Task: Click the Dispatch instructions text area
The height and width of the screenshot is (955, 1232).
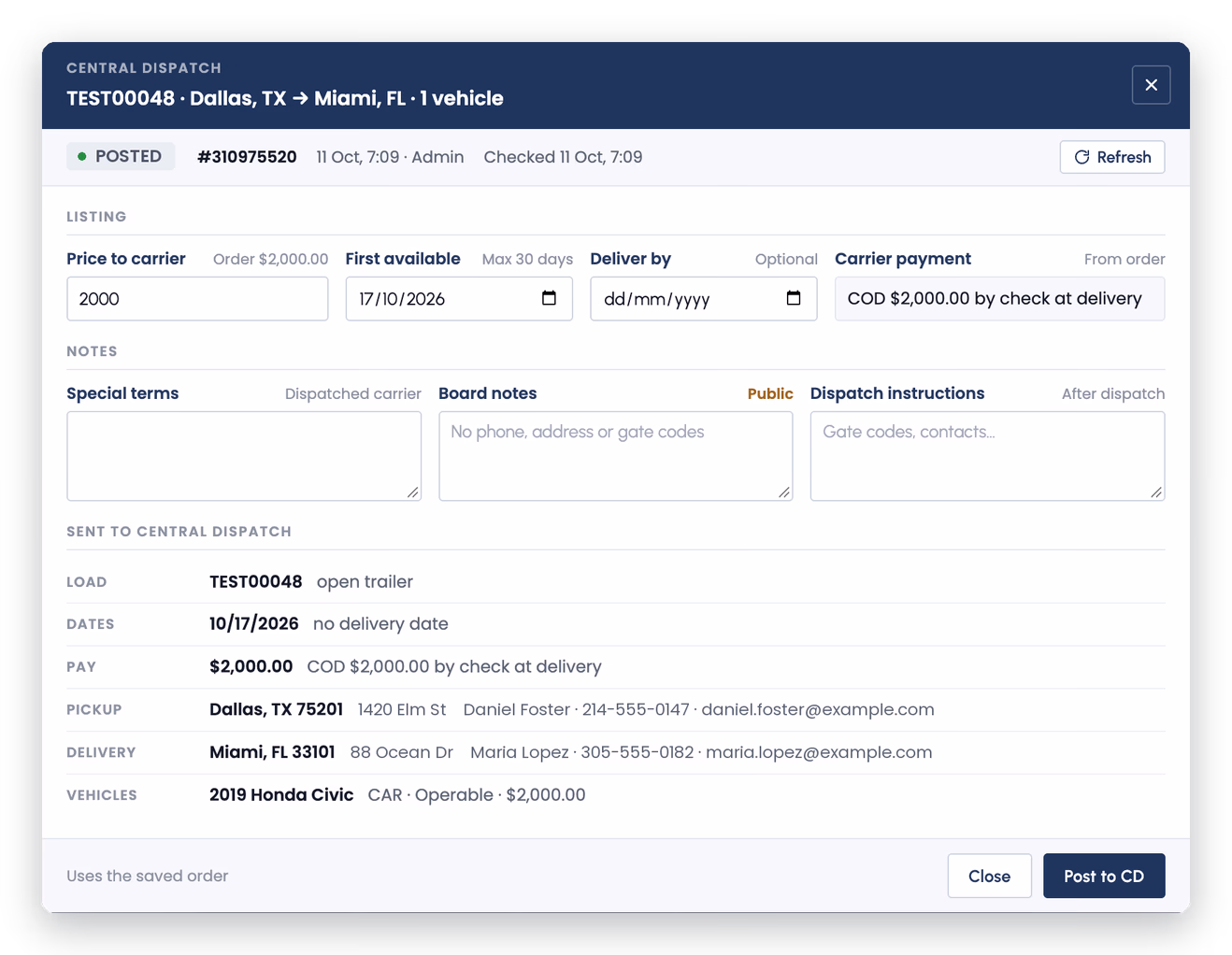Action: point(987,456)
